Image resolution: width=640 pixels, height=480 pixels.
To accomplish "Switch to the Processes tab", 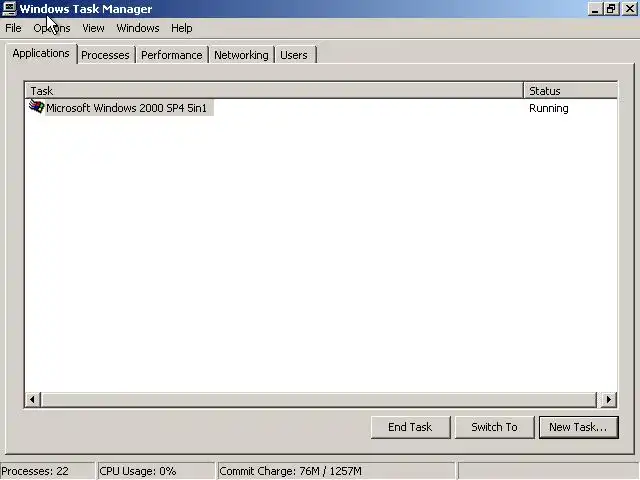I will pyautogui.click(x=105, y=55).
